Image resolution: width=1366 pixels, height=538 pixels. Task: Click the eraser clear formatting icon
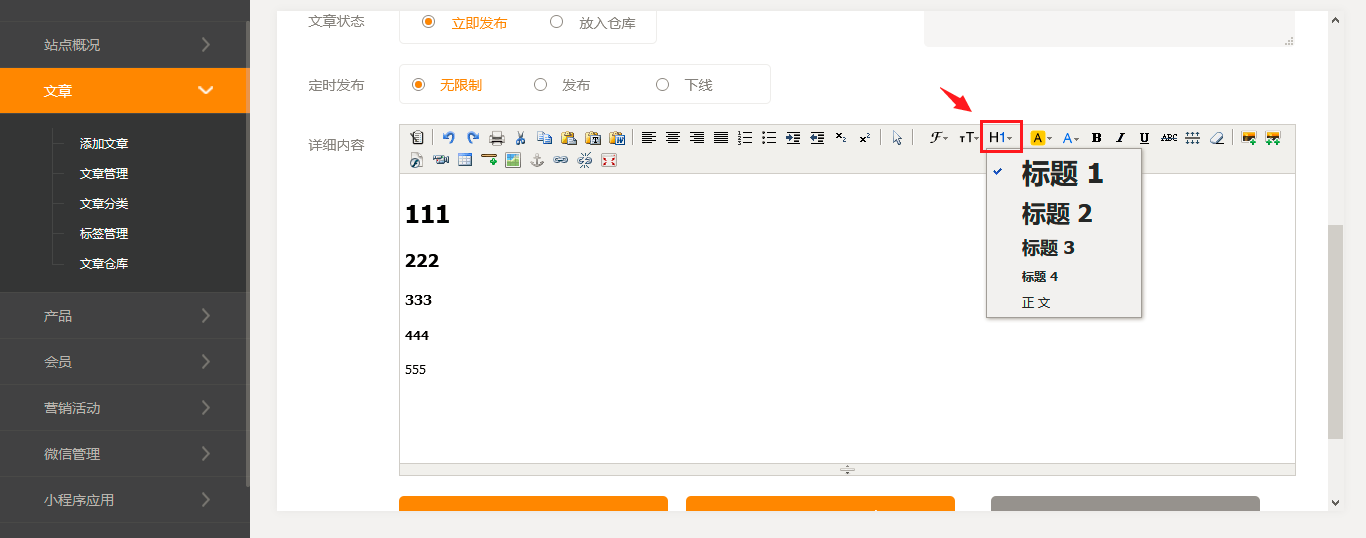point(1216,138)
